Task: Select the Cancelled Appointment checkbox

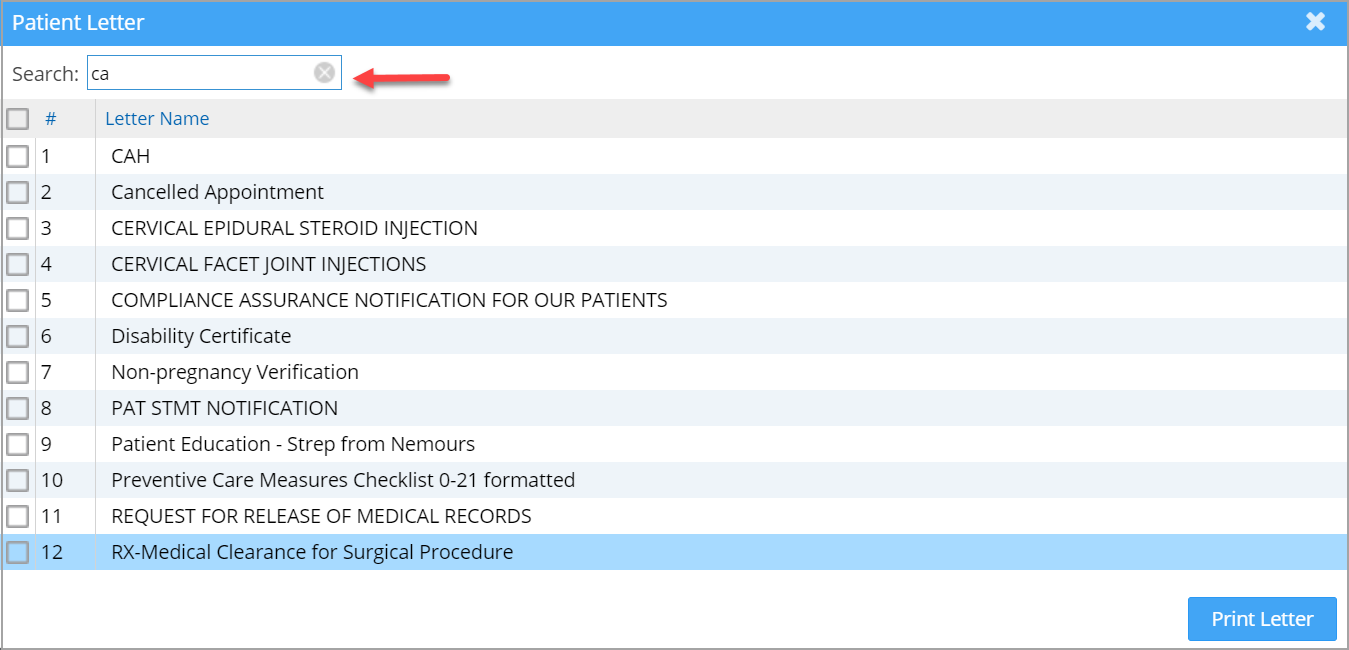Action: [18, 192]
